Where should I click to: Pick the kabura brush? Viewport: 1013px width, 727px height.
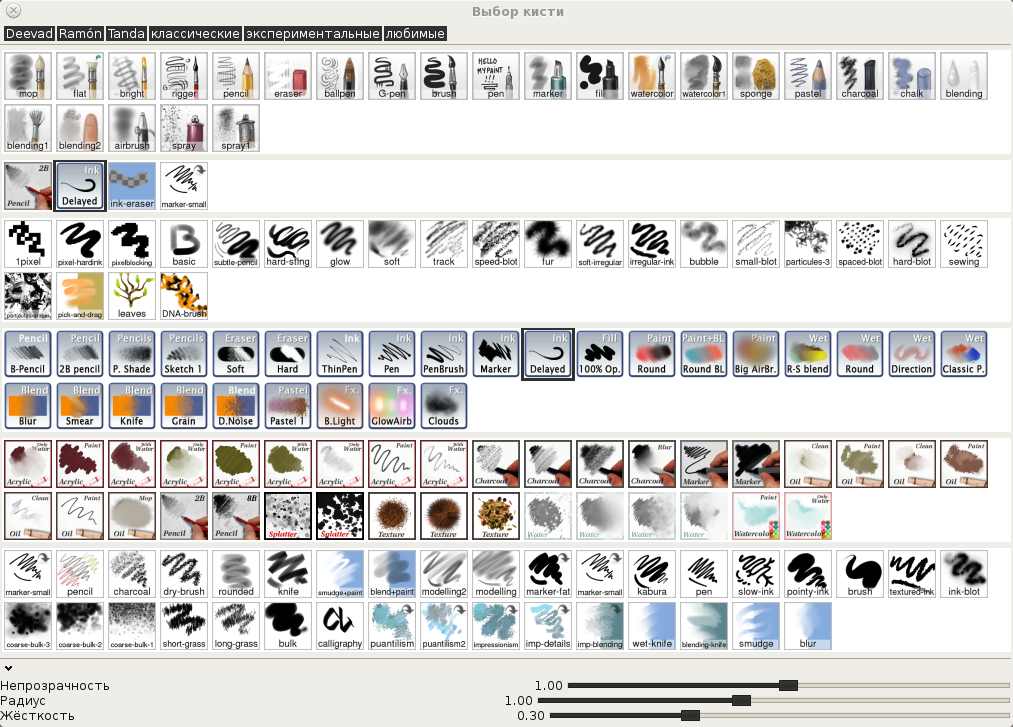(652, 574)
